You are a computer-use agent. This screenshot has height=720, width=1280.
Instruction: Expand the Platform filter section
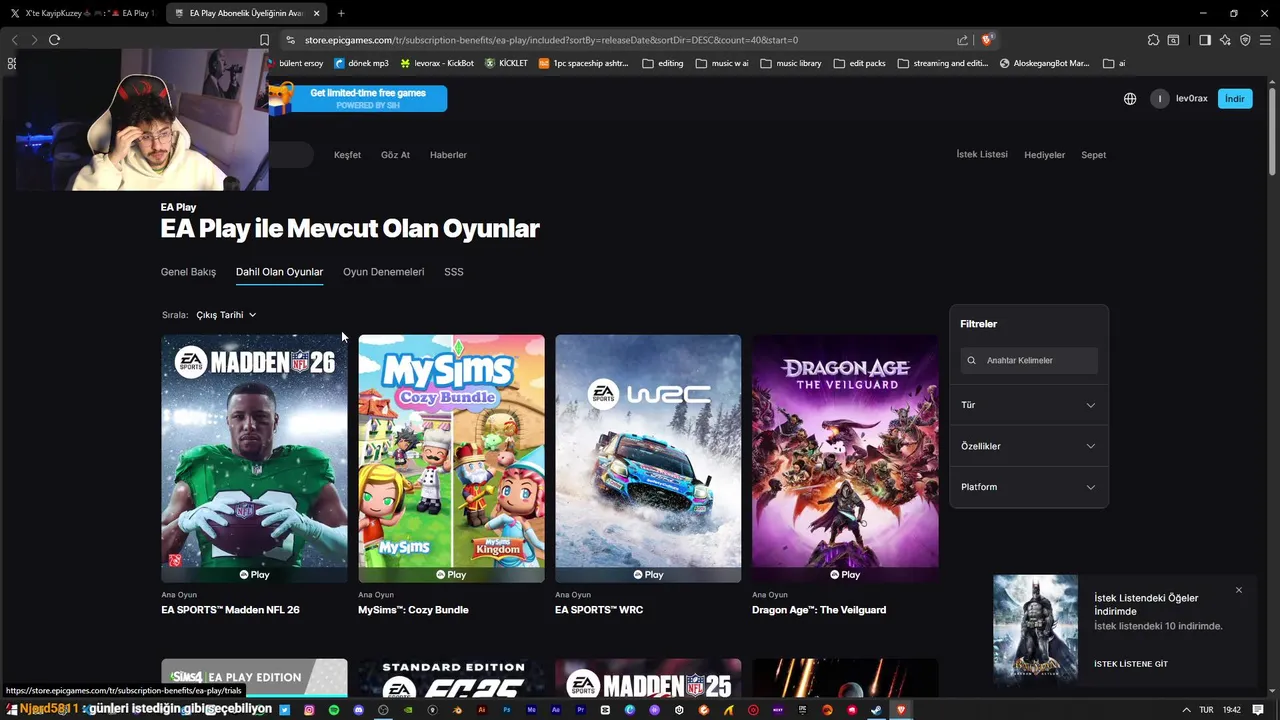pyautogui.click(x=1029, y=487)
